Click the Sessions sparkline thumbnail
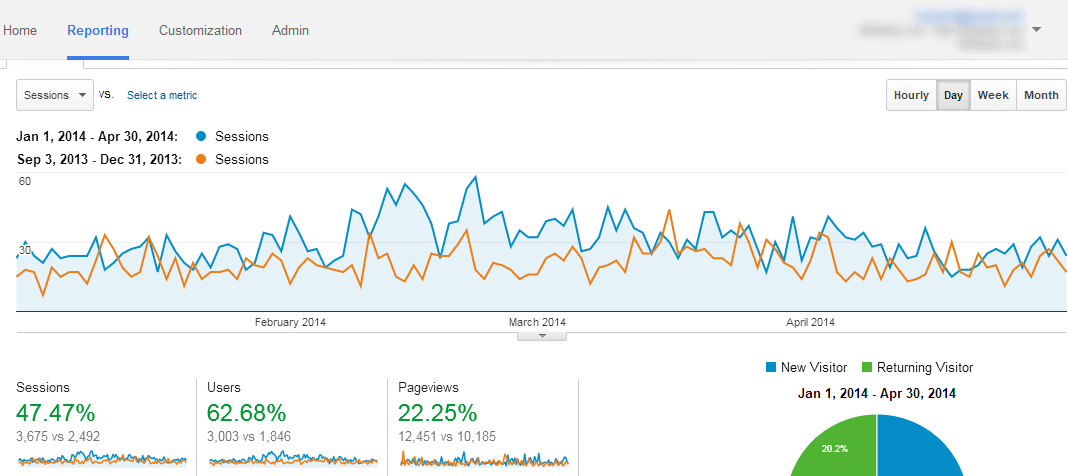The width and height of the screenshot is (1068, 476). click(x=102, y=458)
